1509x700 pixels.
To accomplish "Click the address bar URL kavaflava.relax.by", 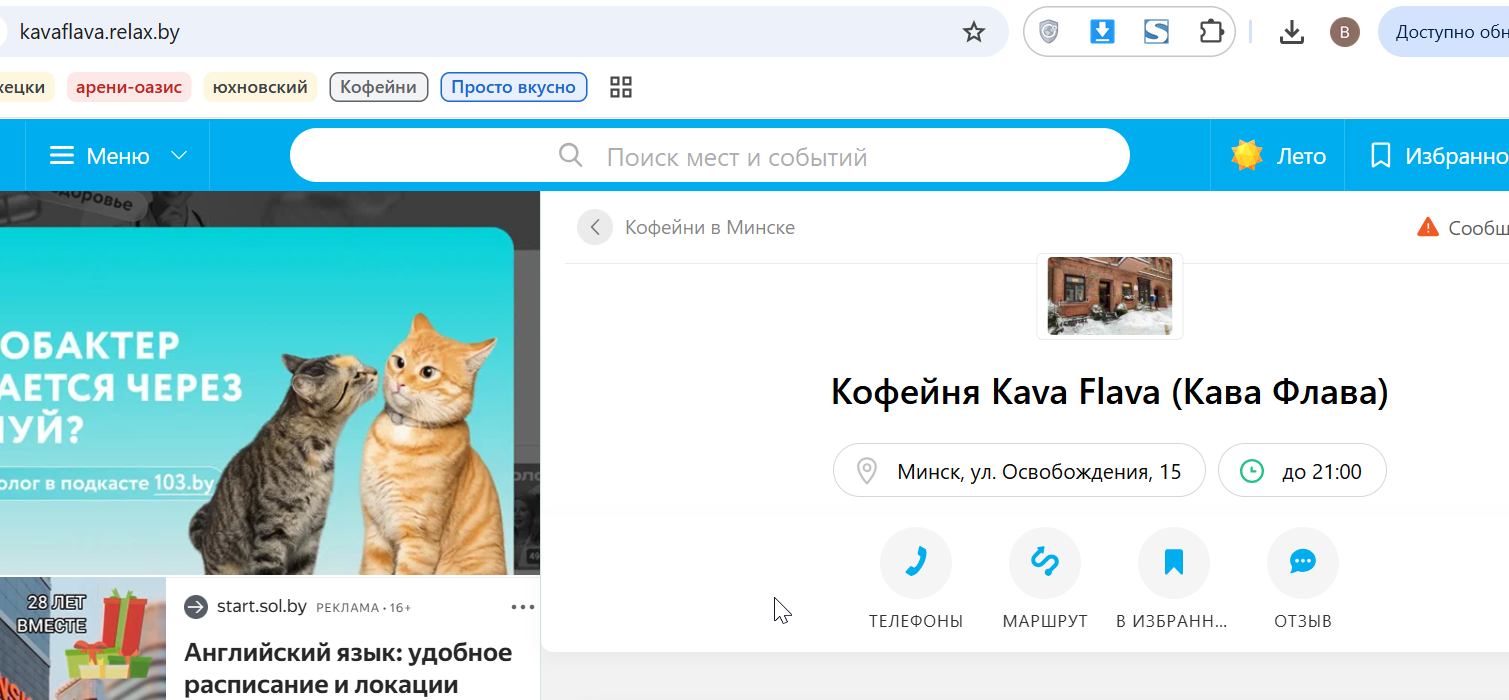I will 100,32.
